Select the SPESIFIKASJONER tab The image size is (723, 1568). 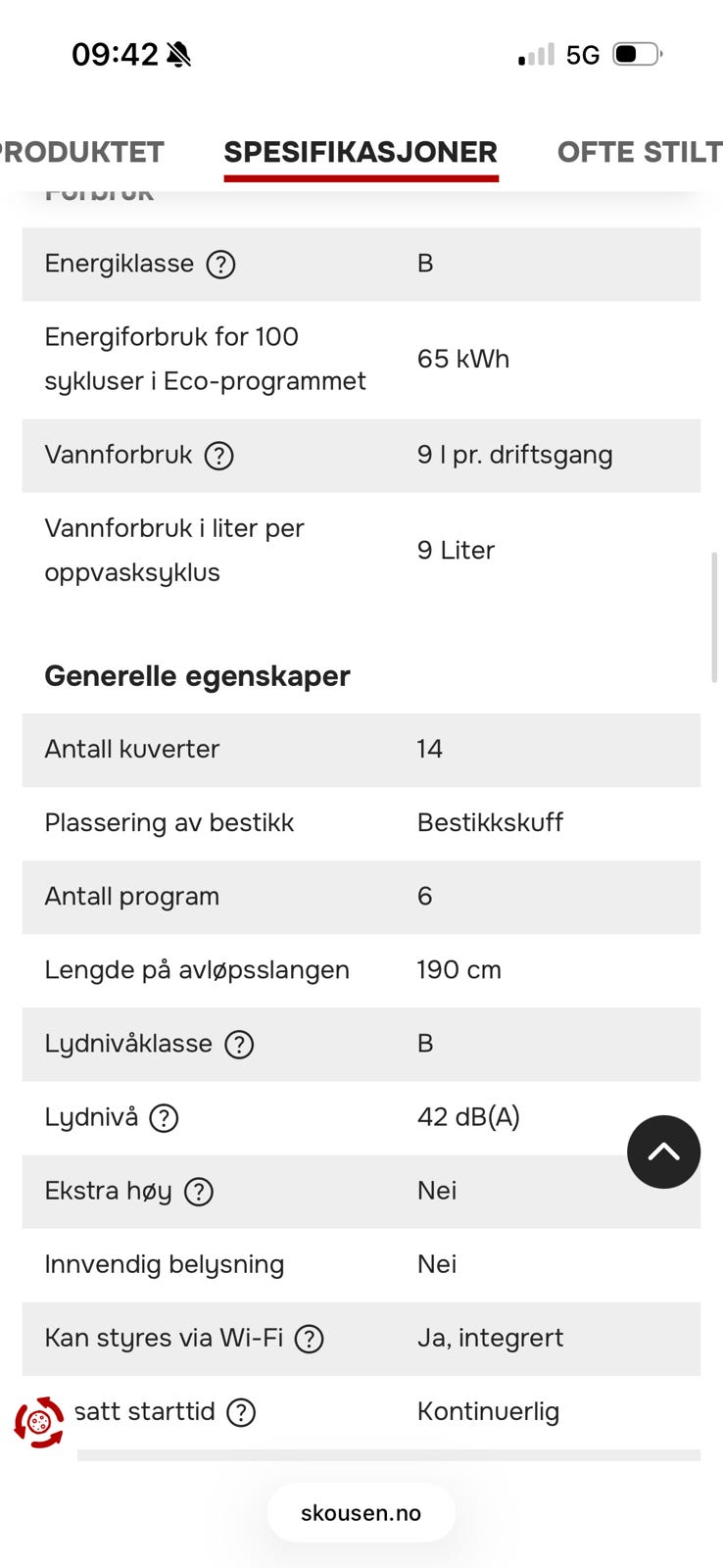tap(361, 152)
